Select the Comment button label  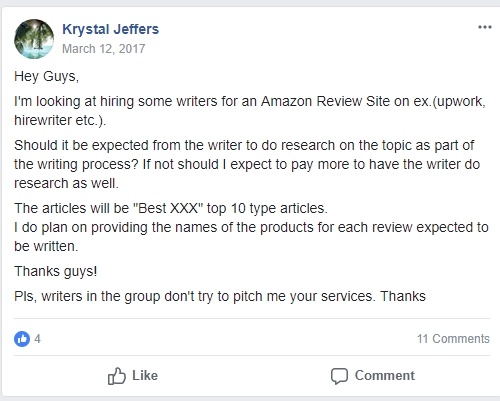point(385,376)
